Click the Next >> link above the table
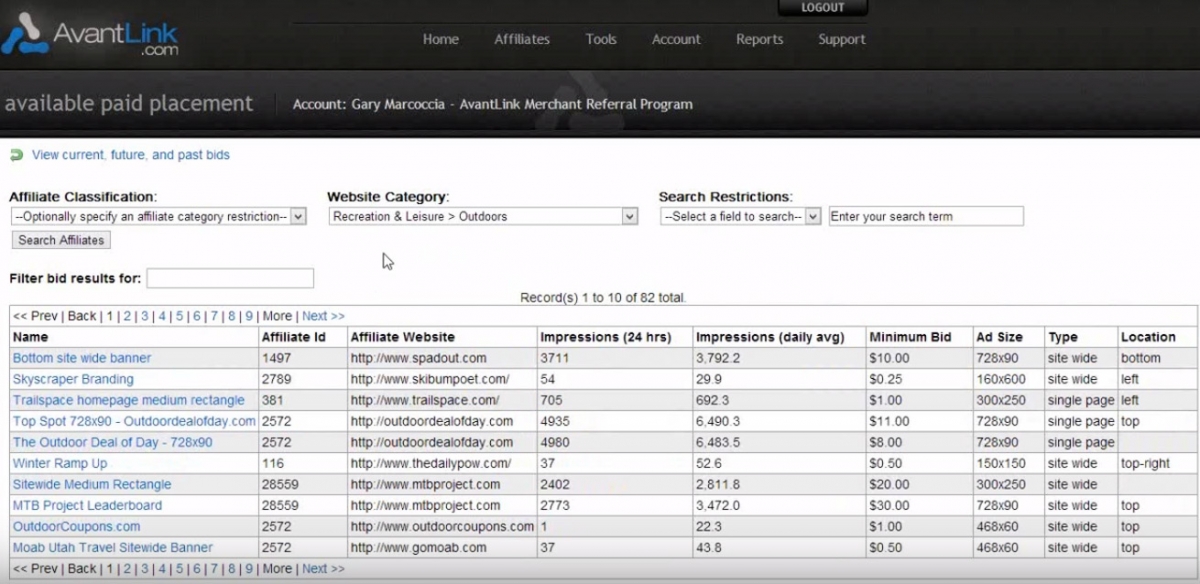This screenshot has width=1200, height=584. 323,316
